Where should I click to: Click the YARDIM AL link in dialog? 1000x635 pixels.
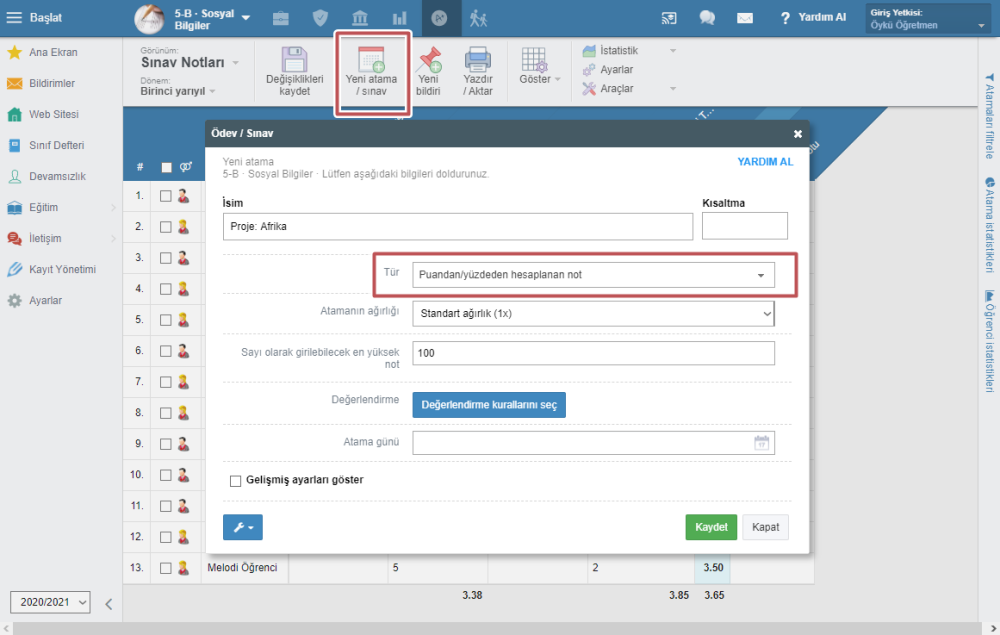[765, 162]
